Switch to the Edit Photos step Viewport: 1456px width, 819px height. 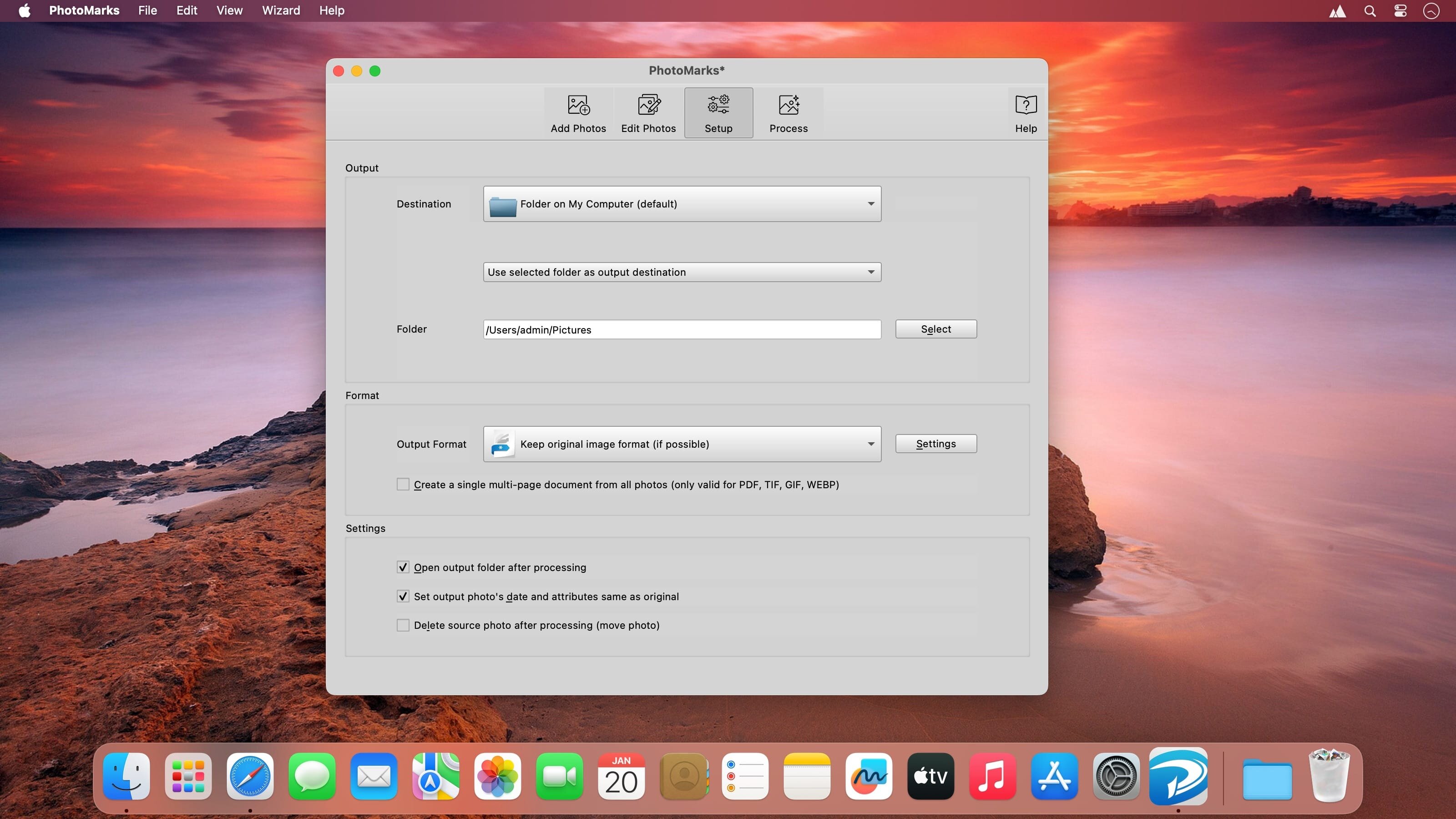648,113
